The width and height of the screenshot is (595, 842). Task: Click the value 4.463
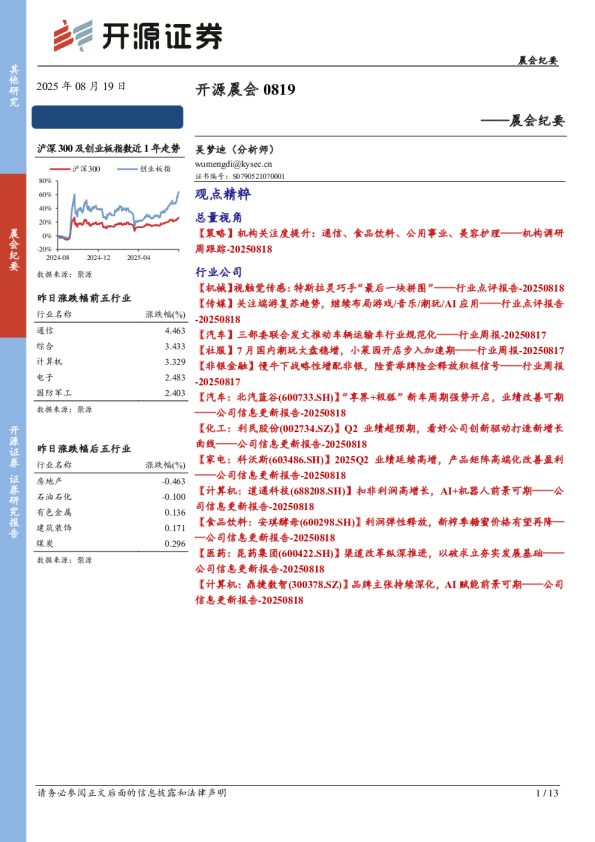tap(175, 331)
